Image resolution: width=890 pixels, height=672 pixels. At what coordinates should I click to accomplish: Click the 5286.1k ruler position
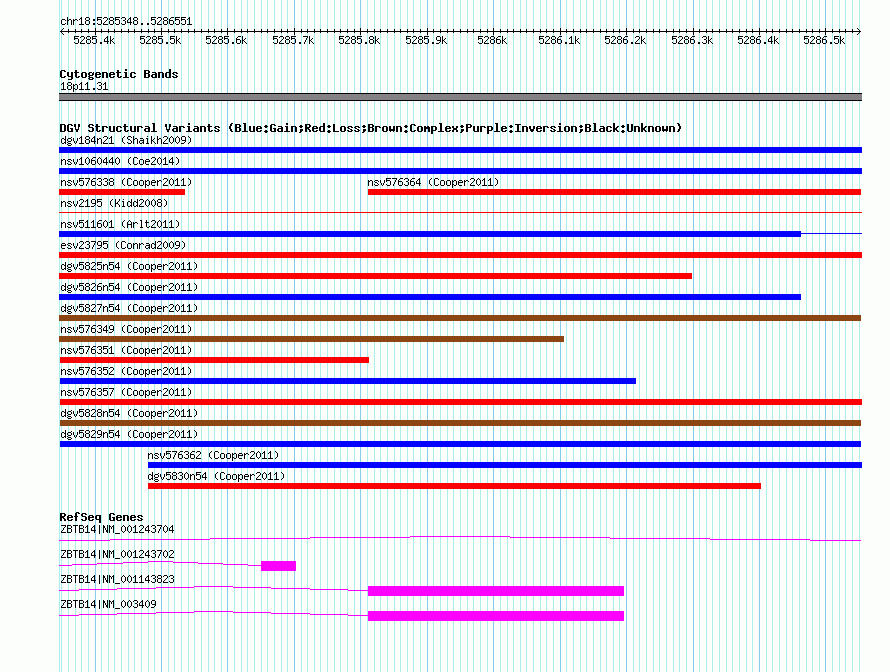coord(559,40)
